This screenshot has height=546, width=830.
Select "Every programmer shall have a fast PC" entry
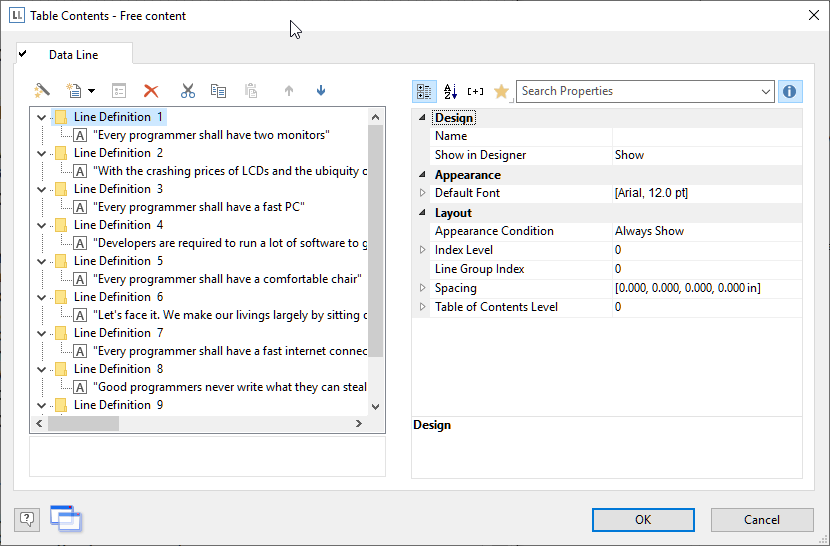199,207
